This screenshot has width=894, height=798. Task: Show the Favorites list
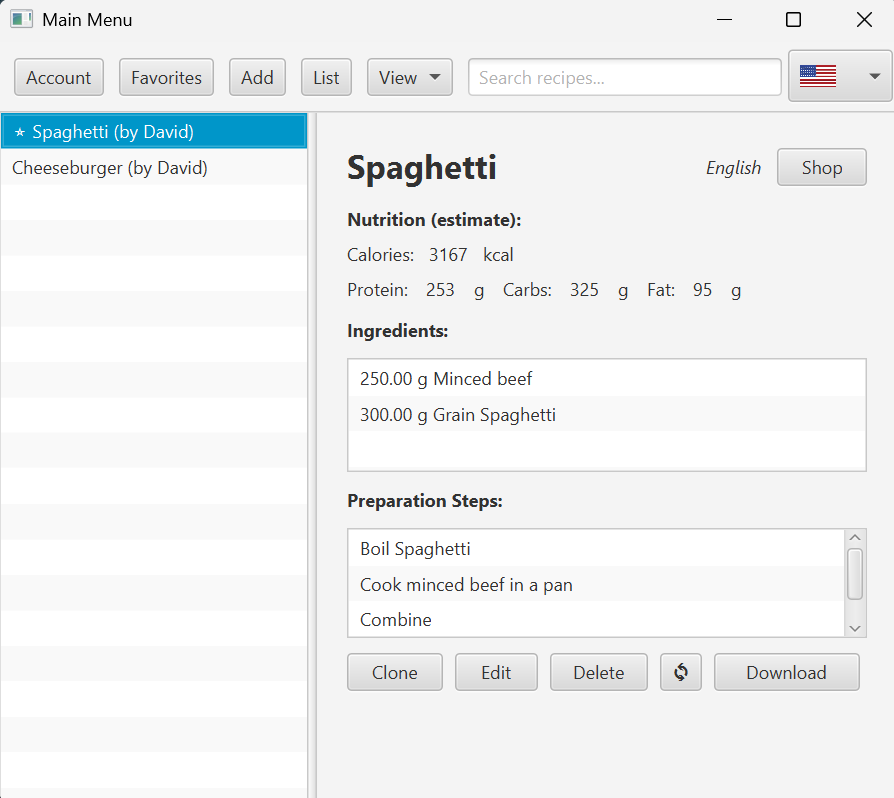tap(166, 77)
